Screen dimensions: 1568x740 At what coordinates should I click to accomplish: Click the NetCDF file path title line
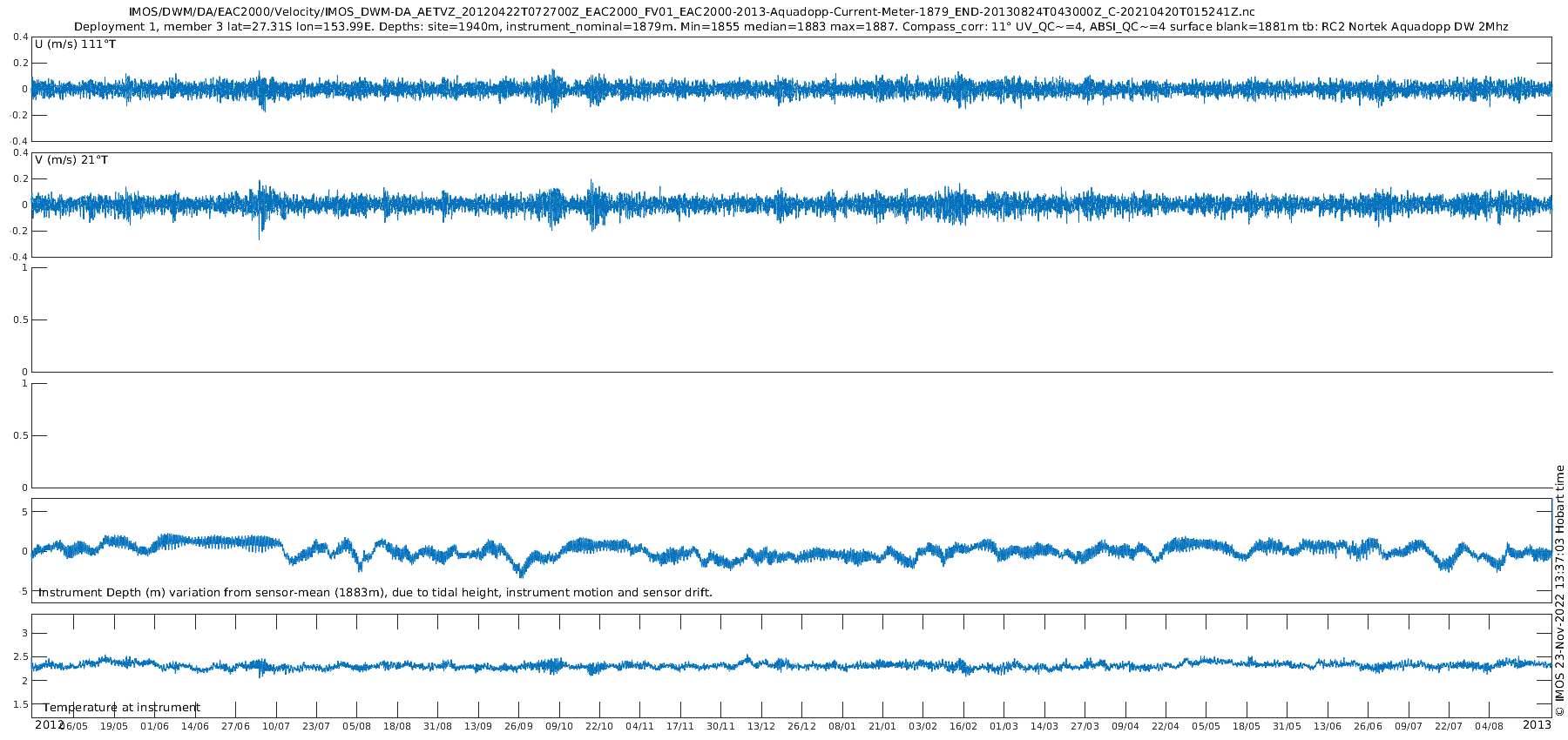point(692,11)
